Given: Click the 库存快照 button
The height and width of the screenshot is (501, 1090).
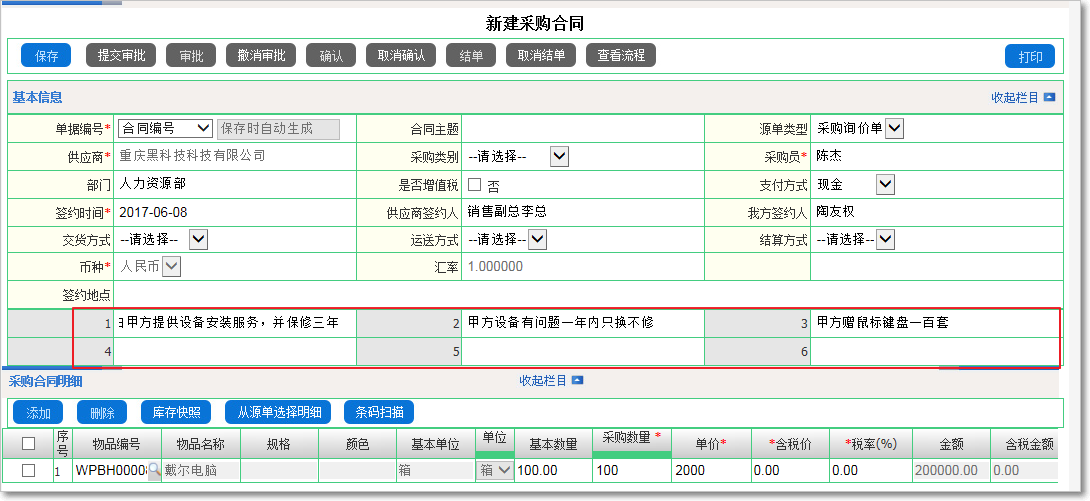Looking at the screenshot, I should [x=176, y=413].
